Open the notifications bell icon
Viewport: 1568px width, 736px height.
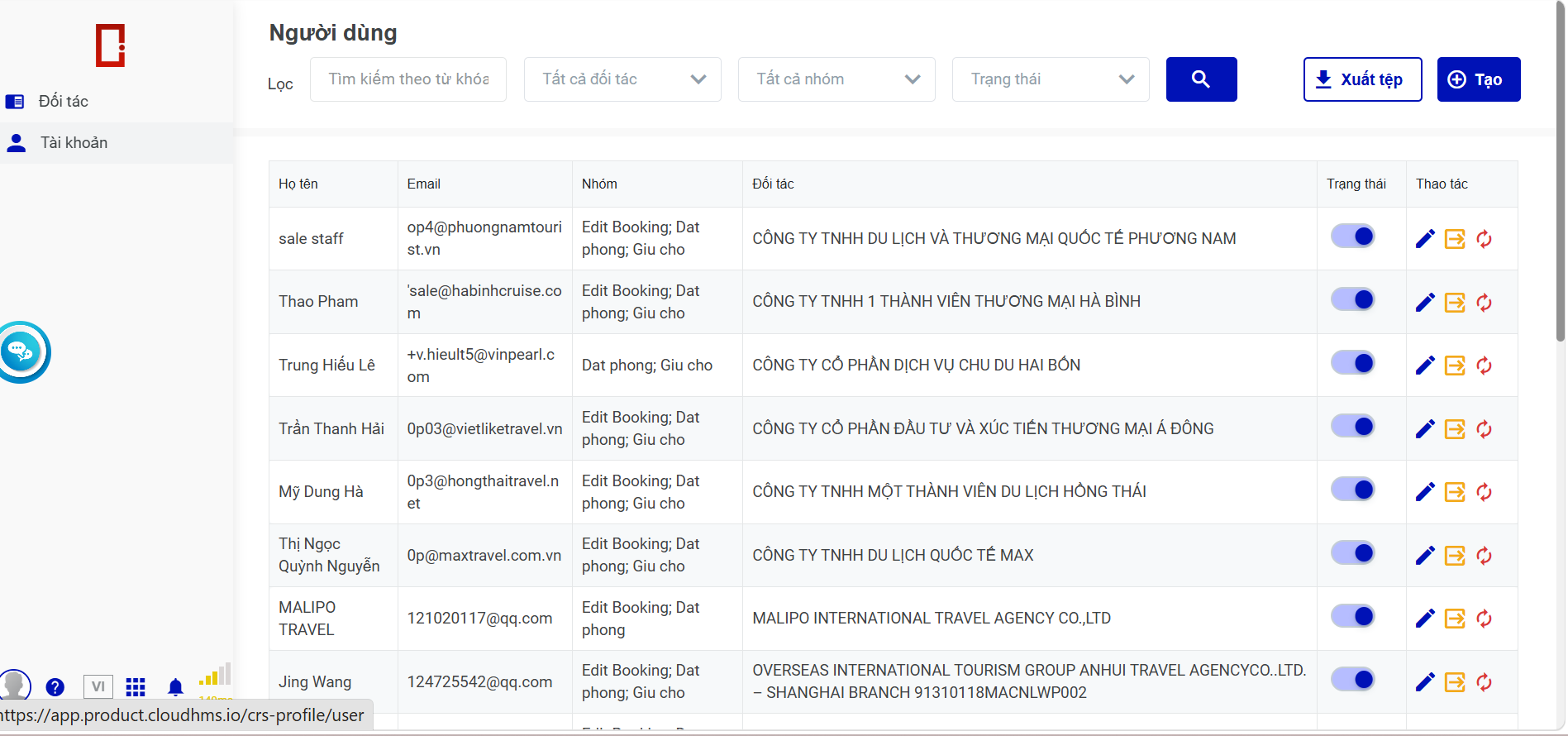pyautogui.click(x=175, y=687)
